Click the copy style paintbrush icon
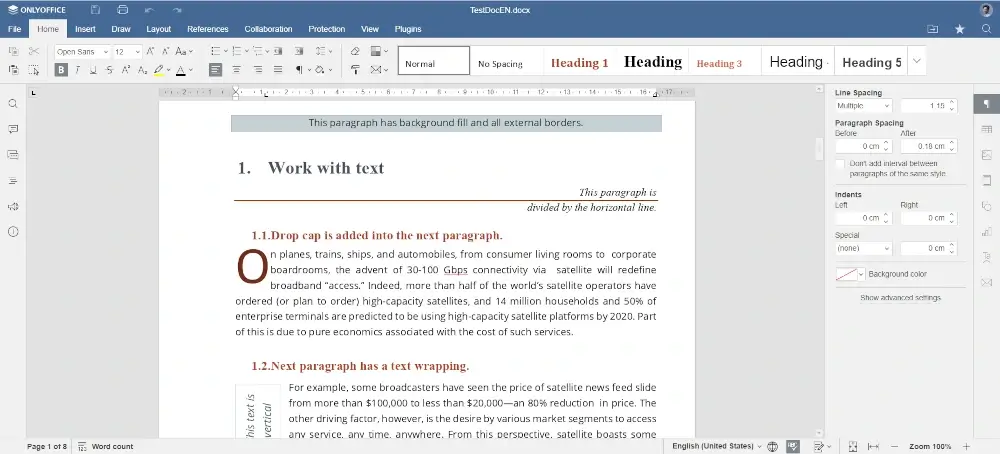Screen dimensions: 1000x454 pos(355,70)
